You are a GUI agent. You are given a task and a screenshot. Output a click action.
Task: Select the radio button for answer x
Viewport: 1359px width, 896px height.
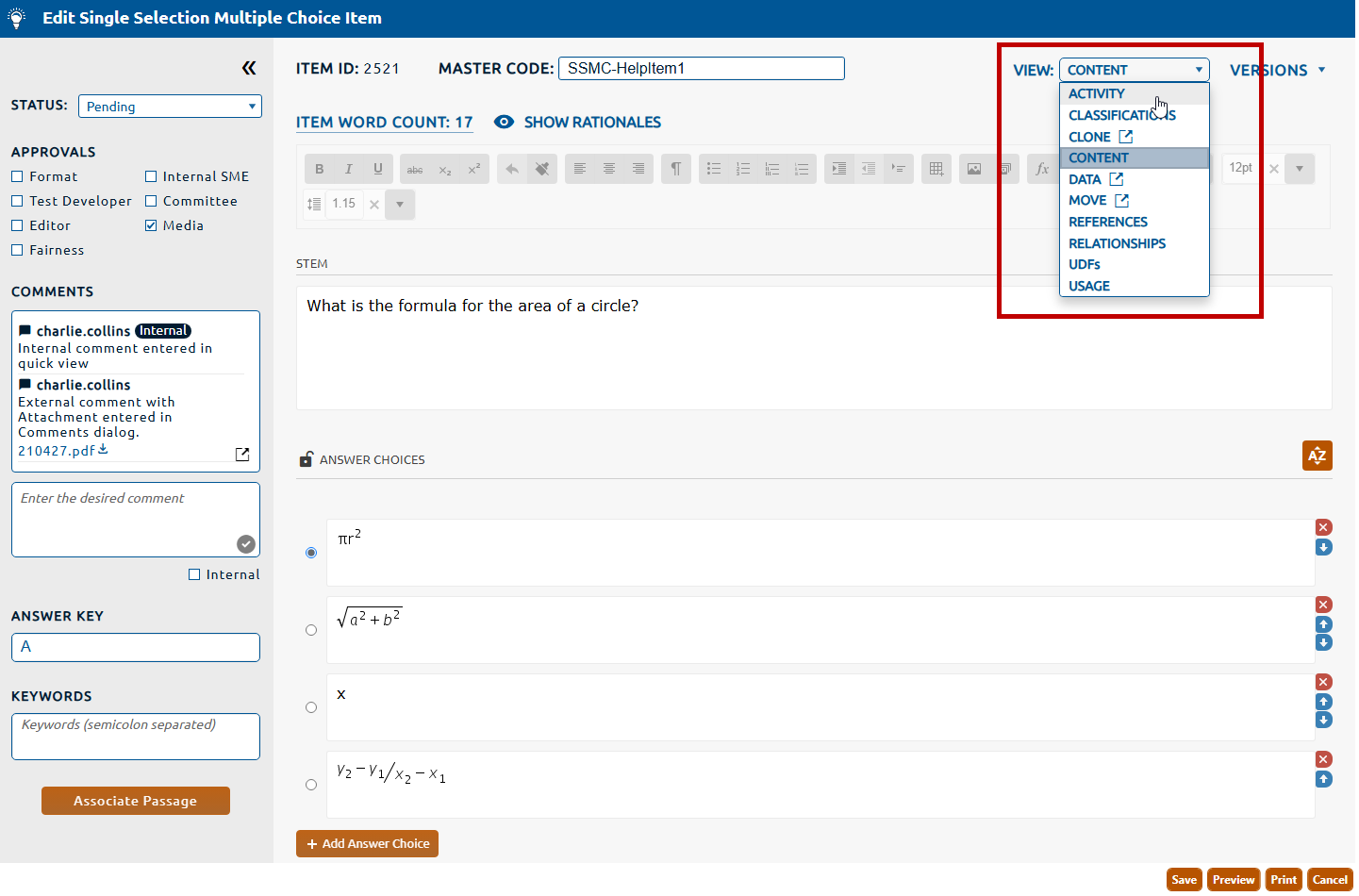tap(311, 707)
